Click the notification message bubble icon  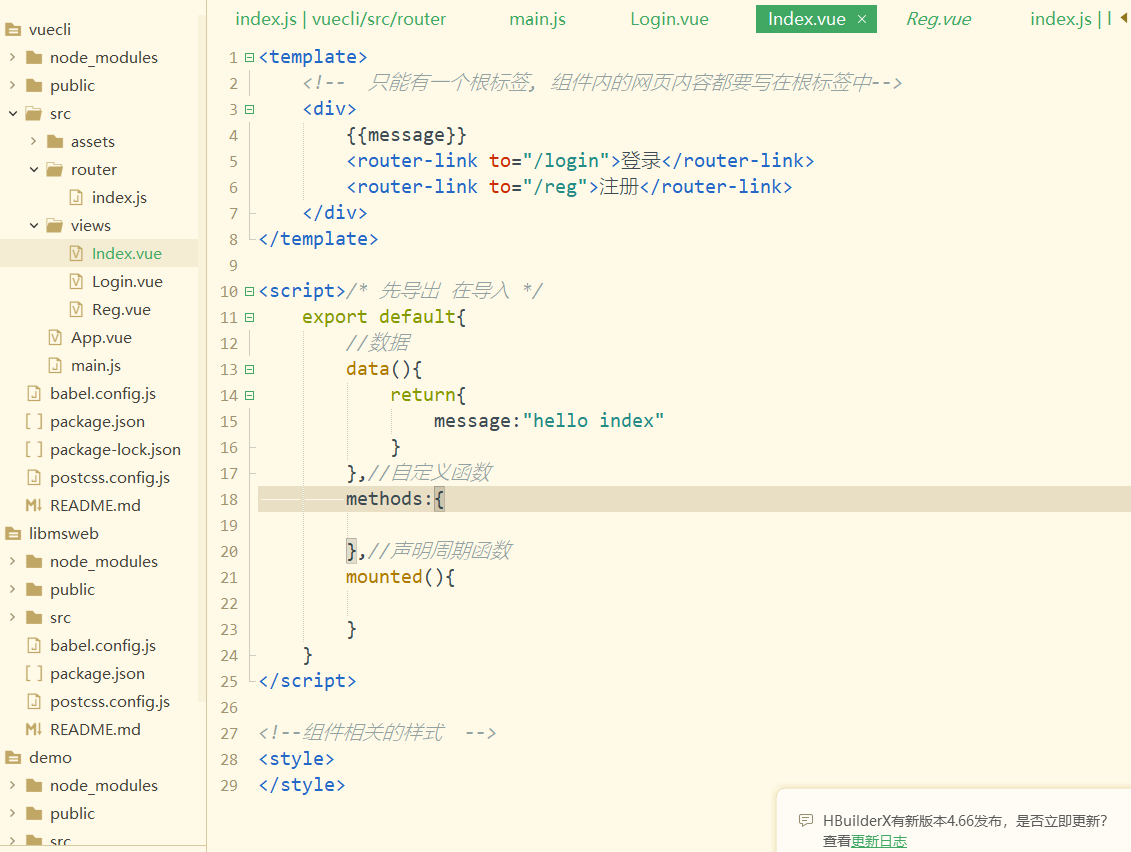pos(806,820)
